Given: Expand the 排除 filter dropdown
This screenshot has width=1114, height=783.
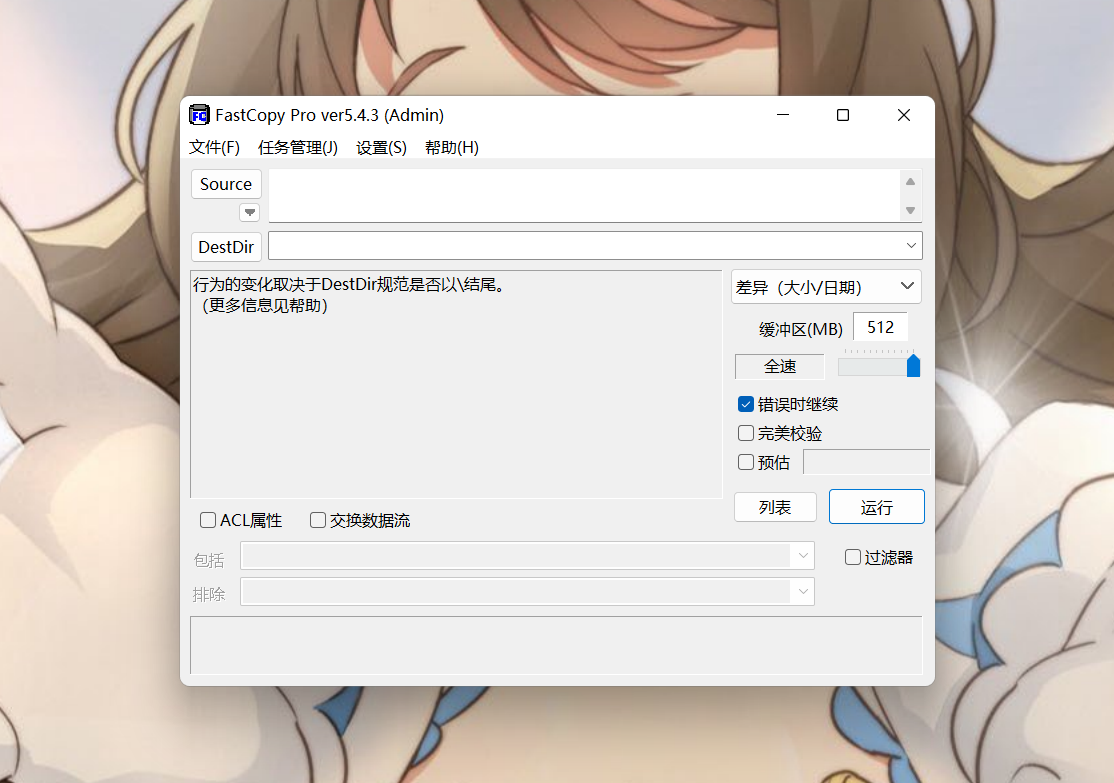Looking at the screenshot, I should tap(803, 591).
